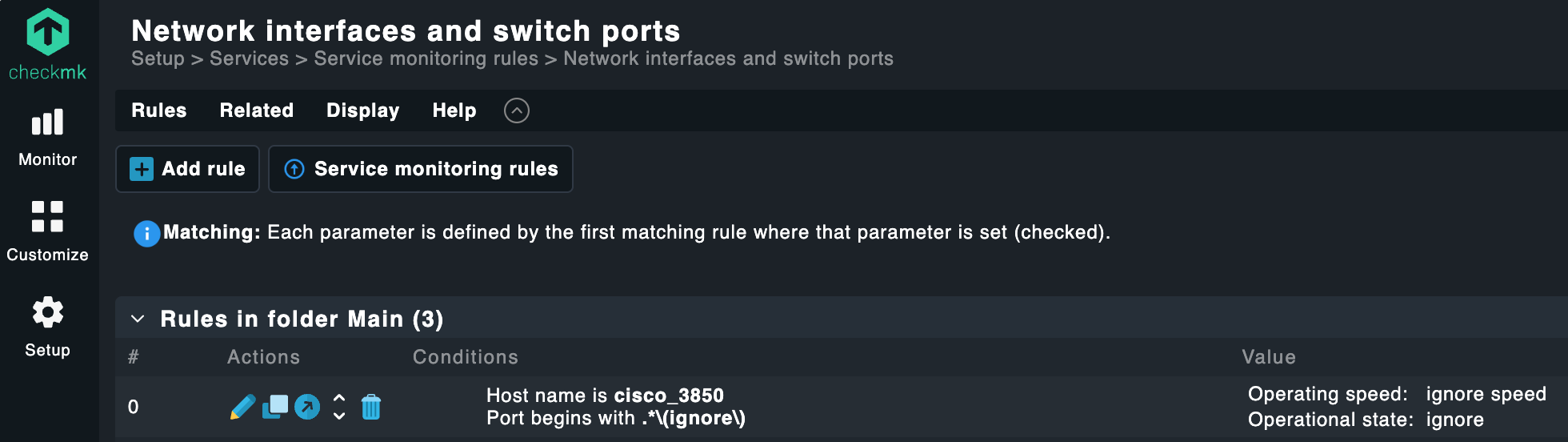This screenshot has width=1568, height=442.
Task: Open the Related menu
Action: click(257, 110)
